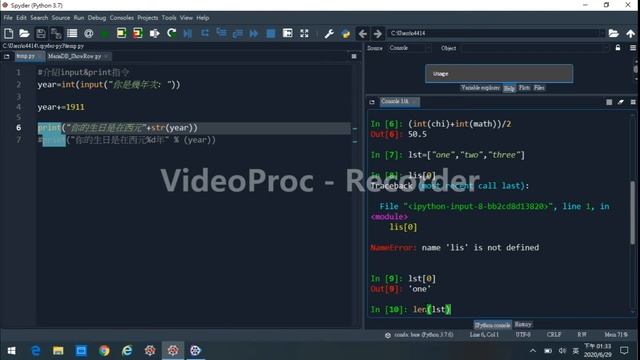The width and height of the screenshot is (640, 360).
Task: Open the Projects menu
Action: point(148,18)
